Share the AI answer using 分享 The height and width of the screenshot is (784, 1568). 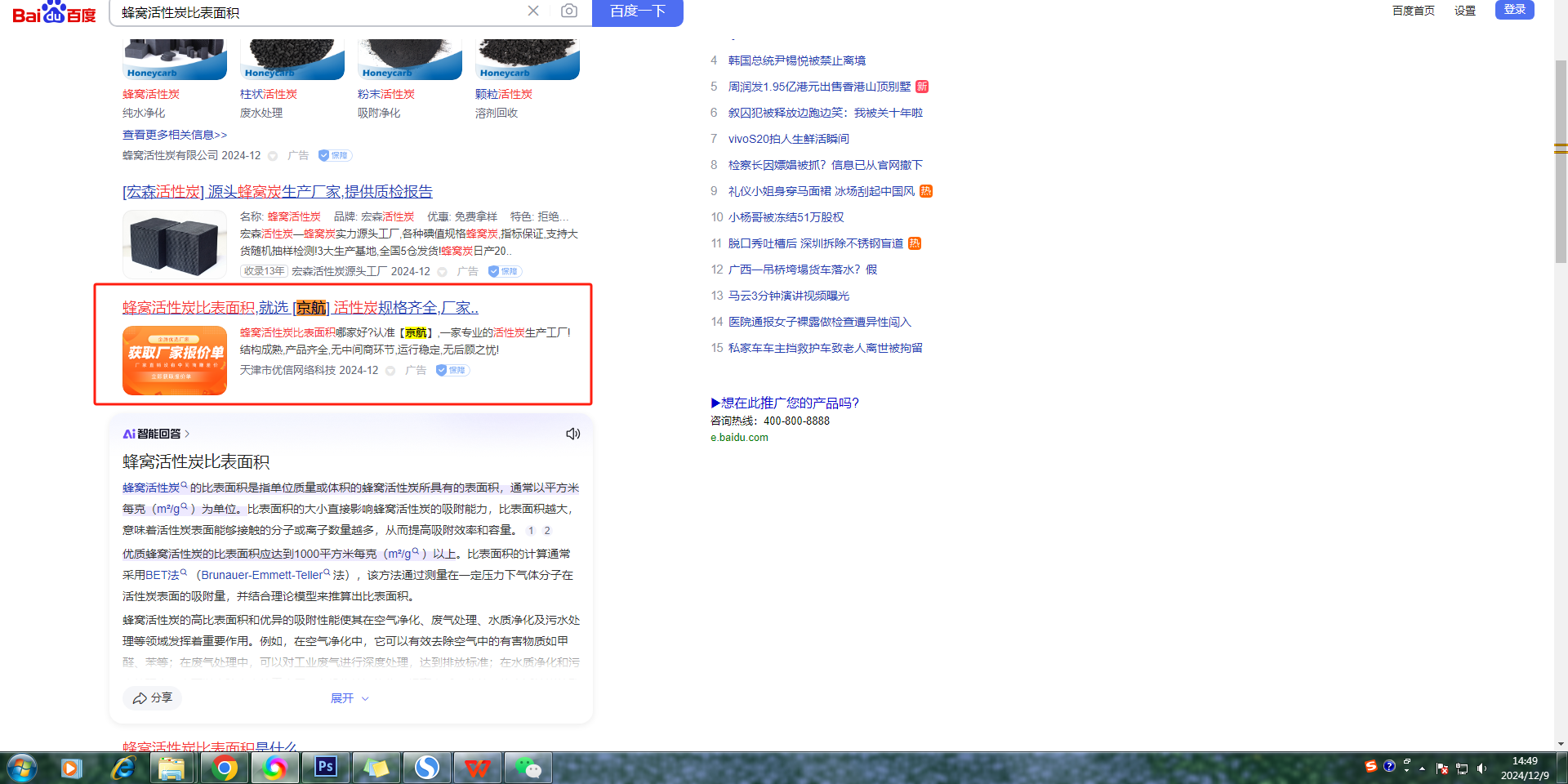coord(153,698)
